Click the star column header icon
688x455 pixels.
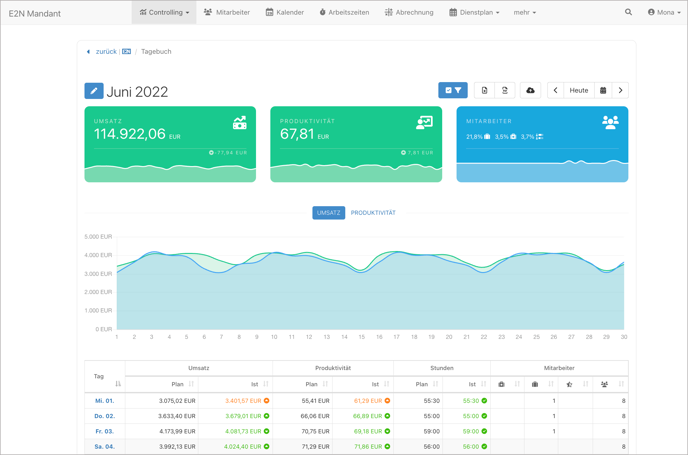tap(570, 384)
